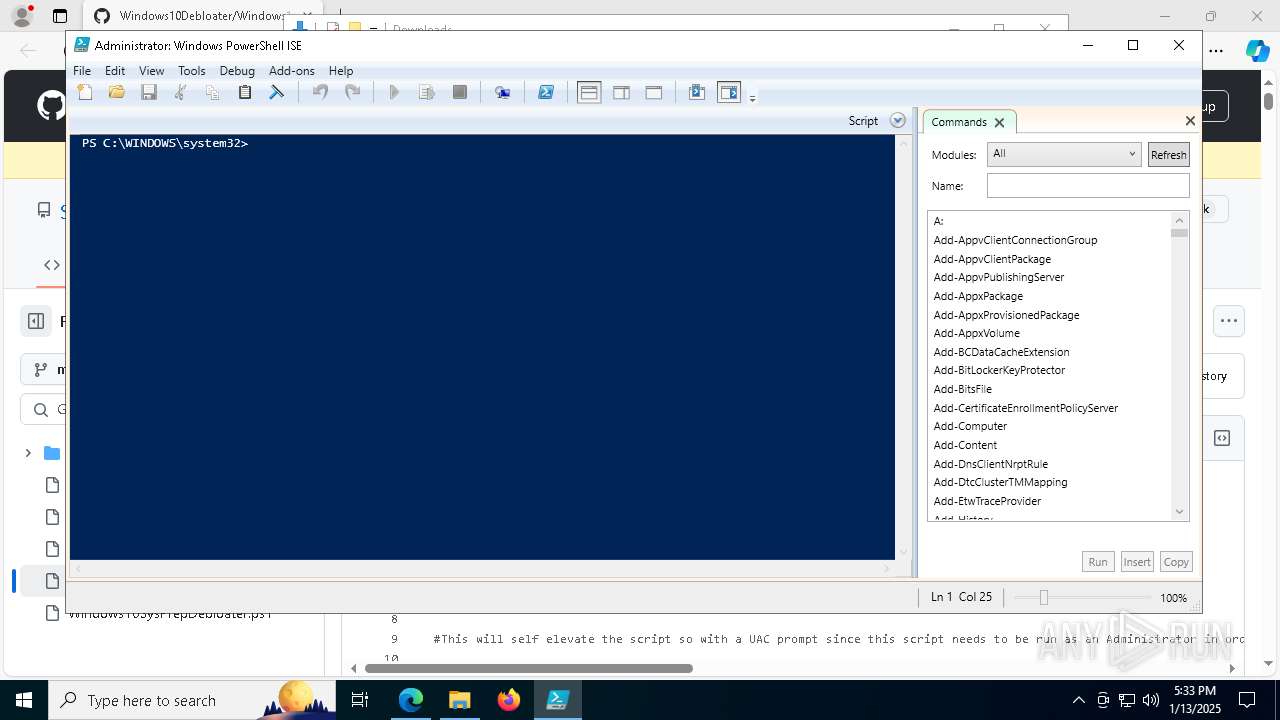Click the Cut scissors icon
The image size is (1280, 720).
click(181, 92)
